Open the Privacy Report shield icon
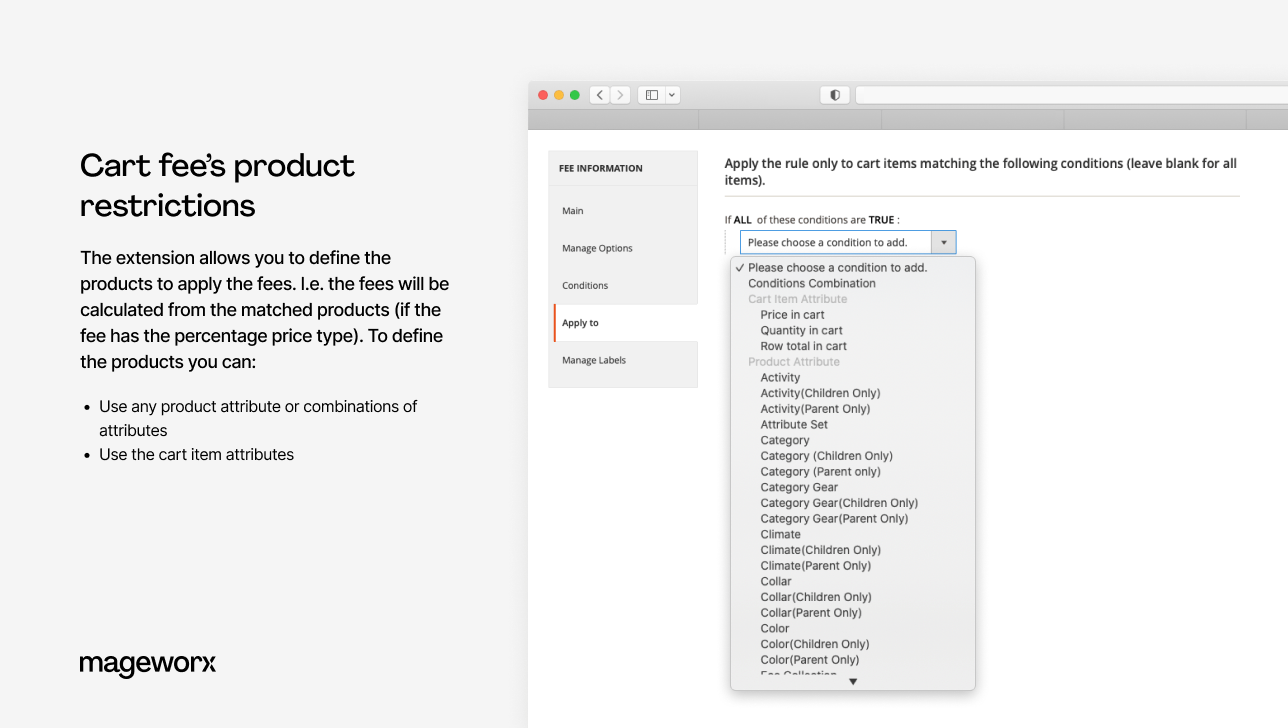Image resolution: width=1288 pixels, height=728 pixels. point(834,94)
